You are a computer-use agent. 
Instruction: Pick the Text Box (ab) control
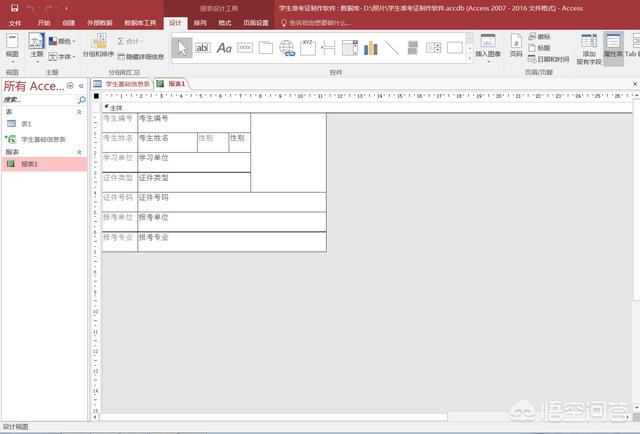pos(203,48)
